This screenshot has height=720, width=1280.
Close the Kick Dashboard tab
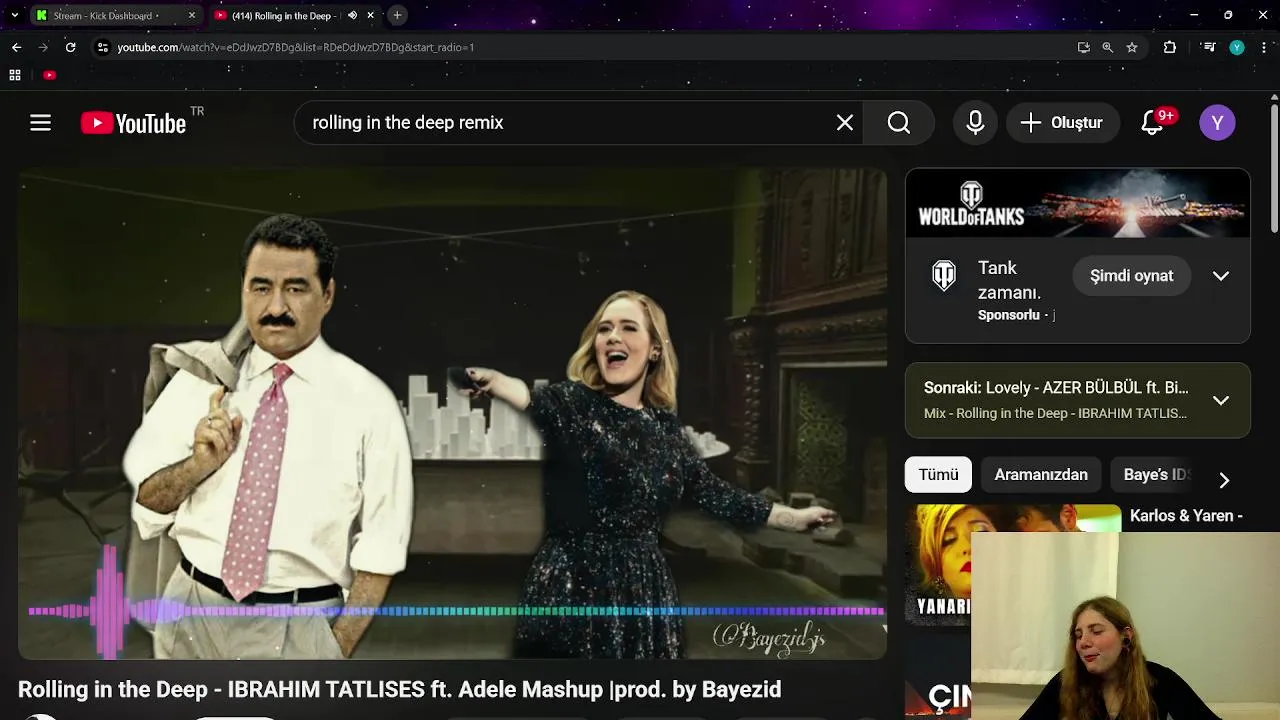(x=191, y=16)
